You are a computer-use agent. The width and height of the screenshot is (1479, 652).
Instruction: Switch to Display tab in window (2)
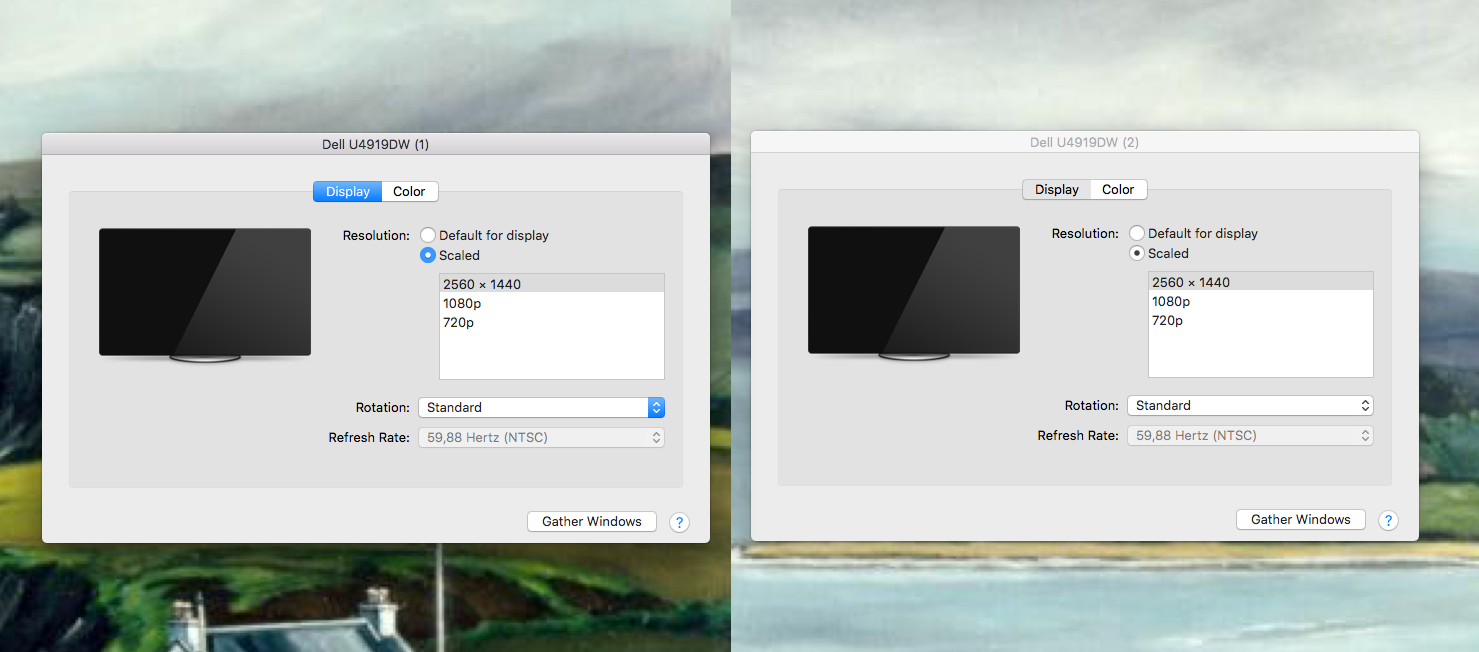pyautogui.click(x=1057, y=189)
